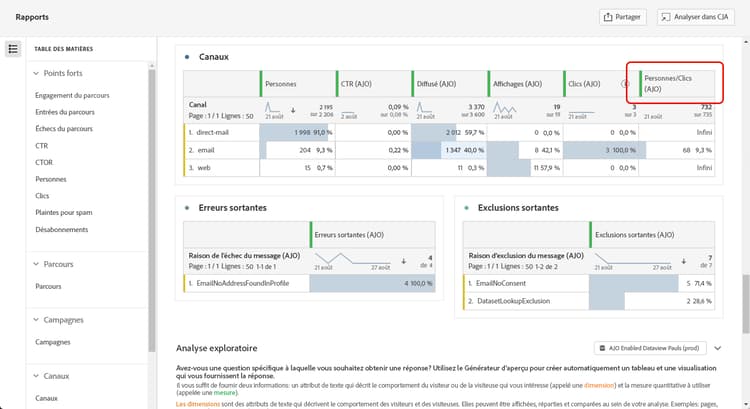Screen dimensions: 750x409
Task: Select CTR in table of contents
Action: click(x=42, y=145)
